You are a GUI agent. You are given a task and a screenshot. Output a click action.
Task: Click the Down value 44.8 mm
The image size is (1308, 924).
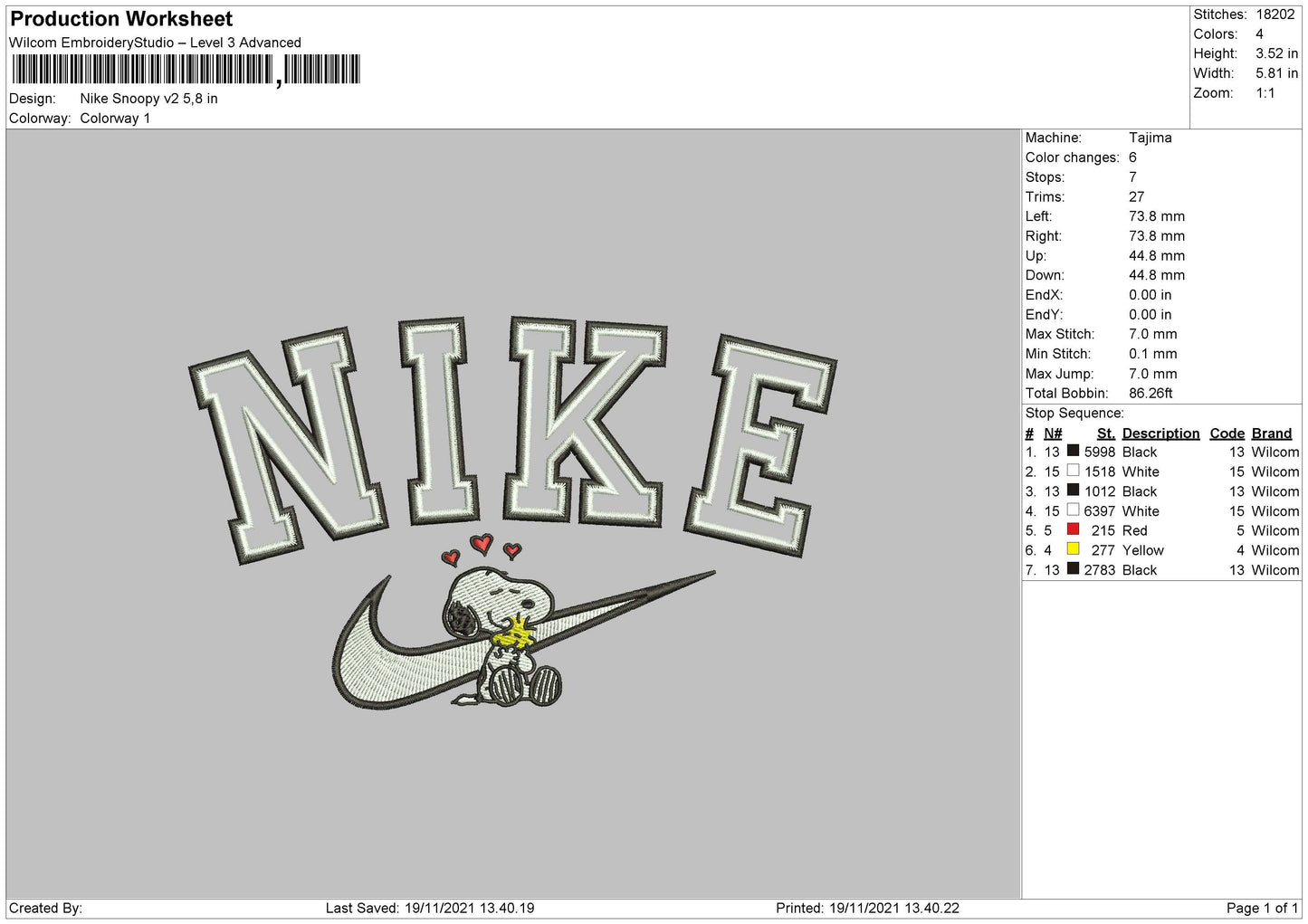1156,275
